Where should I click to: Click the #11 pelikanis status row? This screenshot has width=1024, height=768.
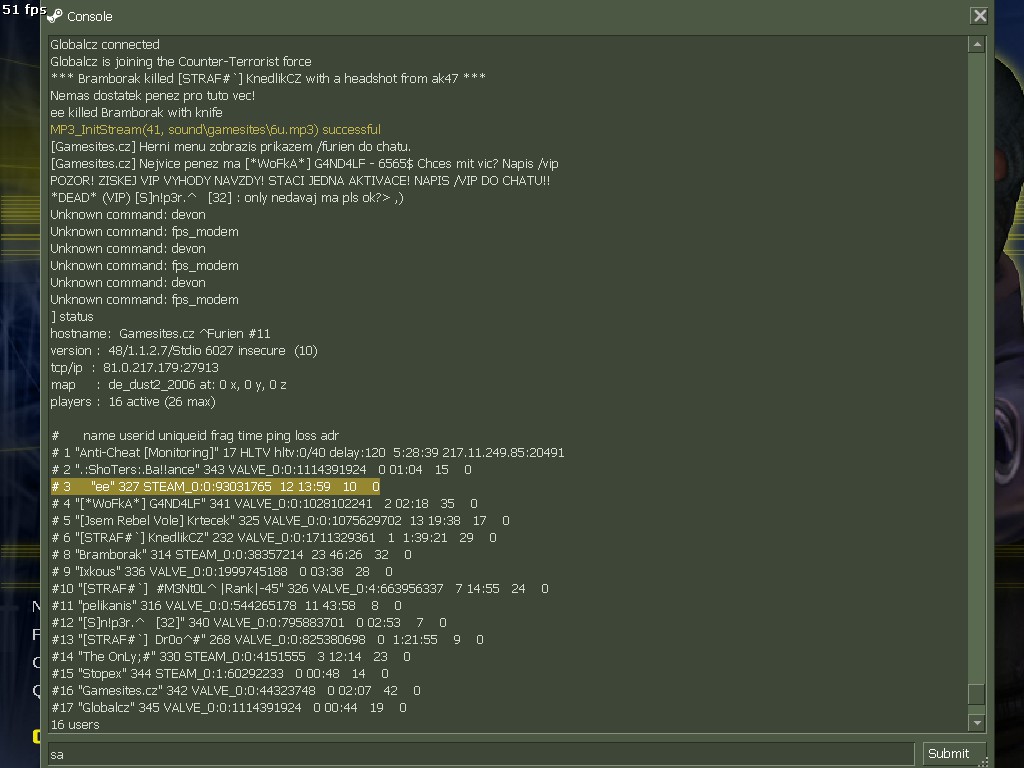click(x=226, y=606)
